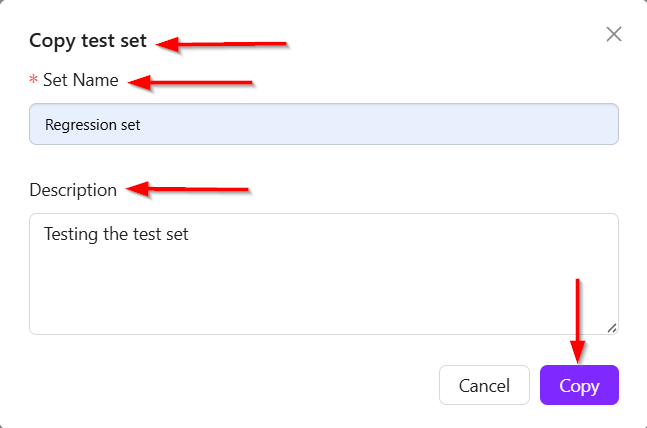Viewport: 647px width, 428px height.
Task: Click inside the Description text area
Action: [324, 274]
